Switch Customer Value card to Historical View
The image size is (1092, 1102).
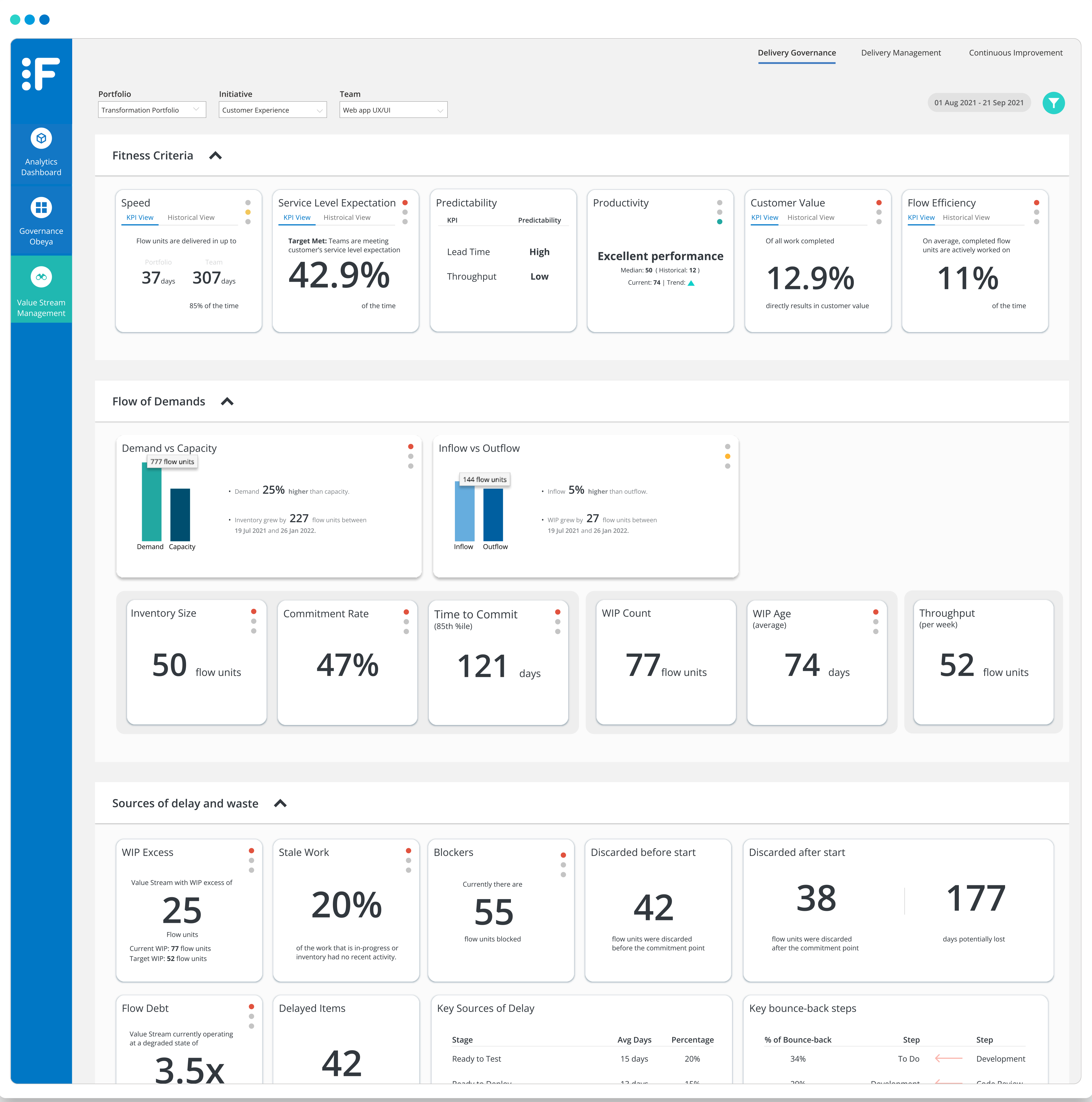[810, 217]
